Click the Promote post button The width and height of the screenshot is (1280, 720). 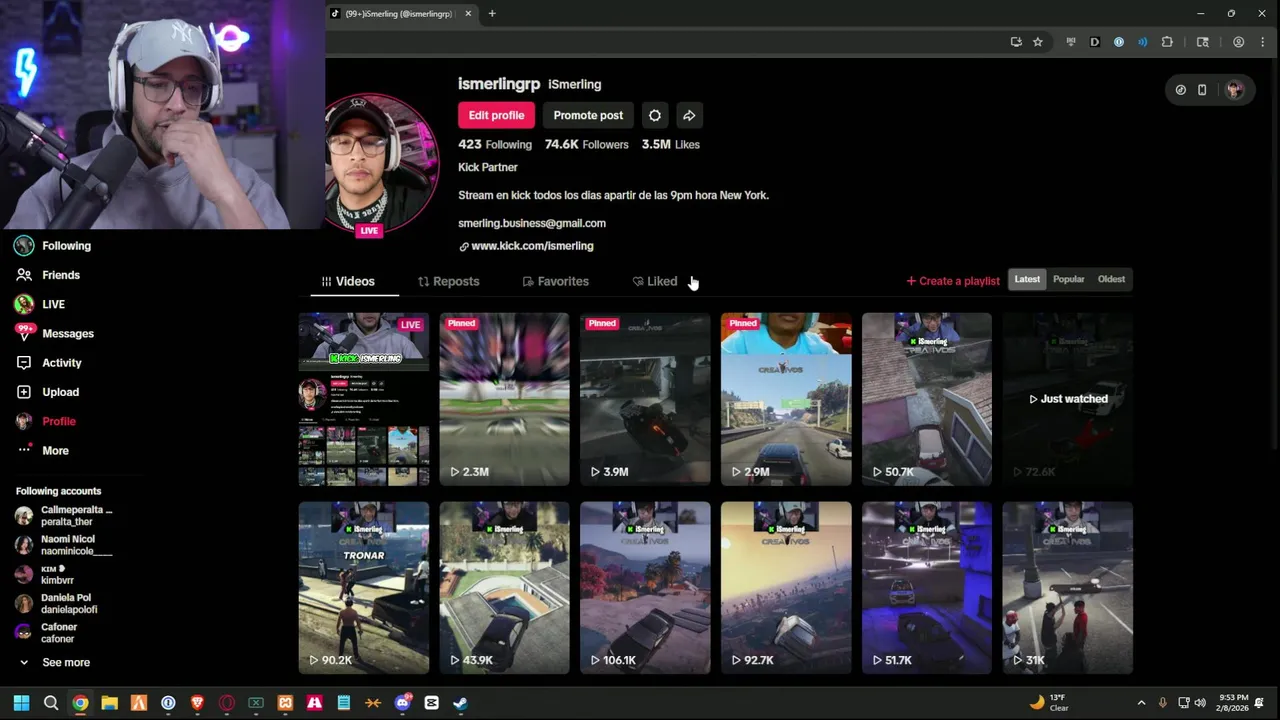[588, 115]
